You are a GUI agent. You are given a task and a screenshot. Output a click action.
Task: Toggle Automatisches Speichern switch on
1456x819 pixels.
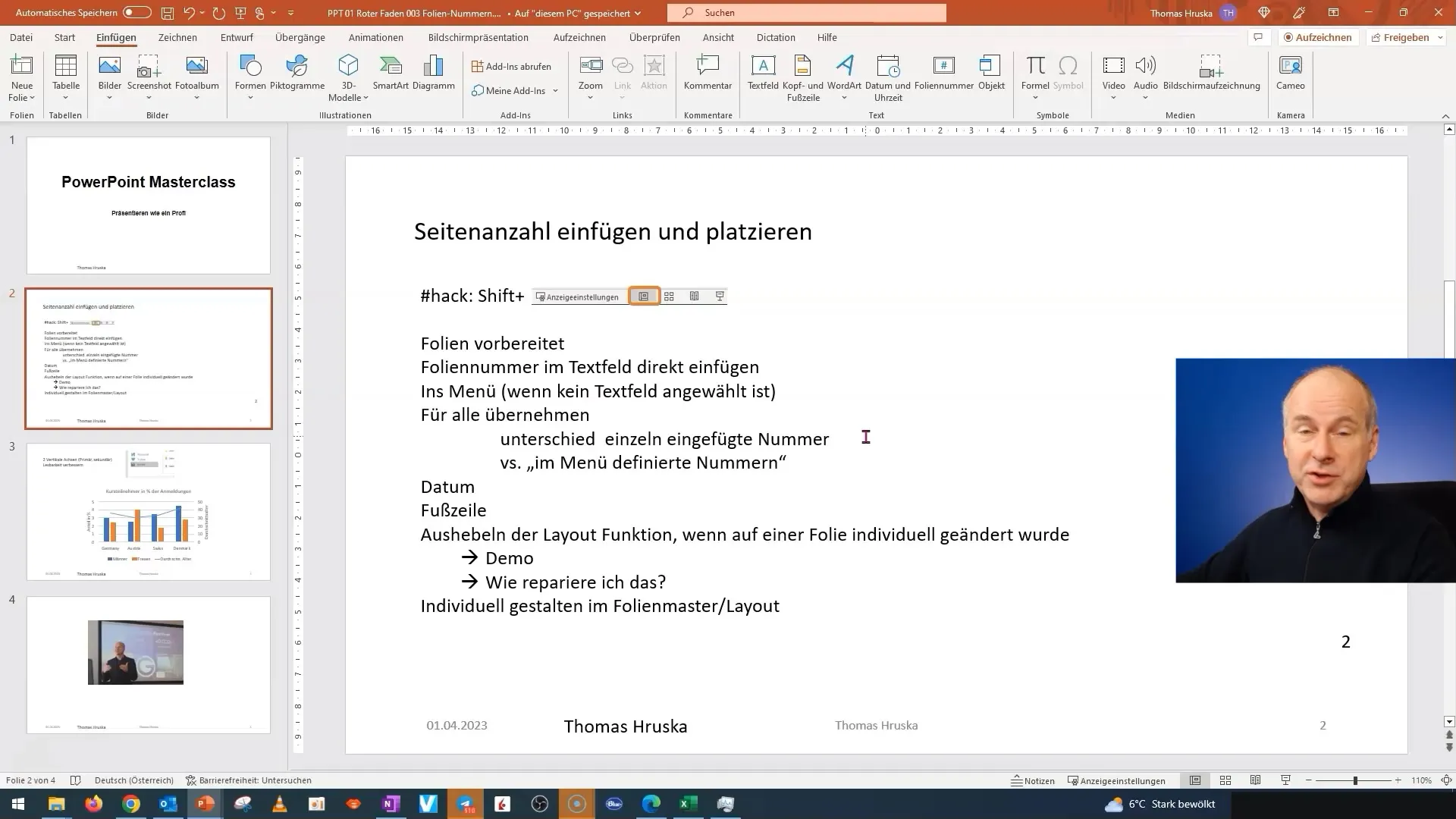point(136,12)
